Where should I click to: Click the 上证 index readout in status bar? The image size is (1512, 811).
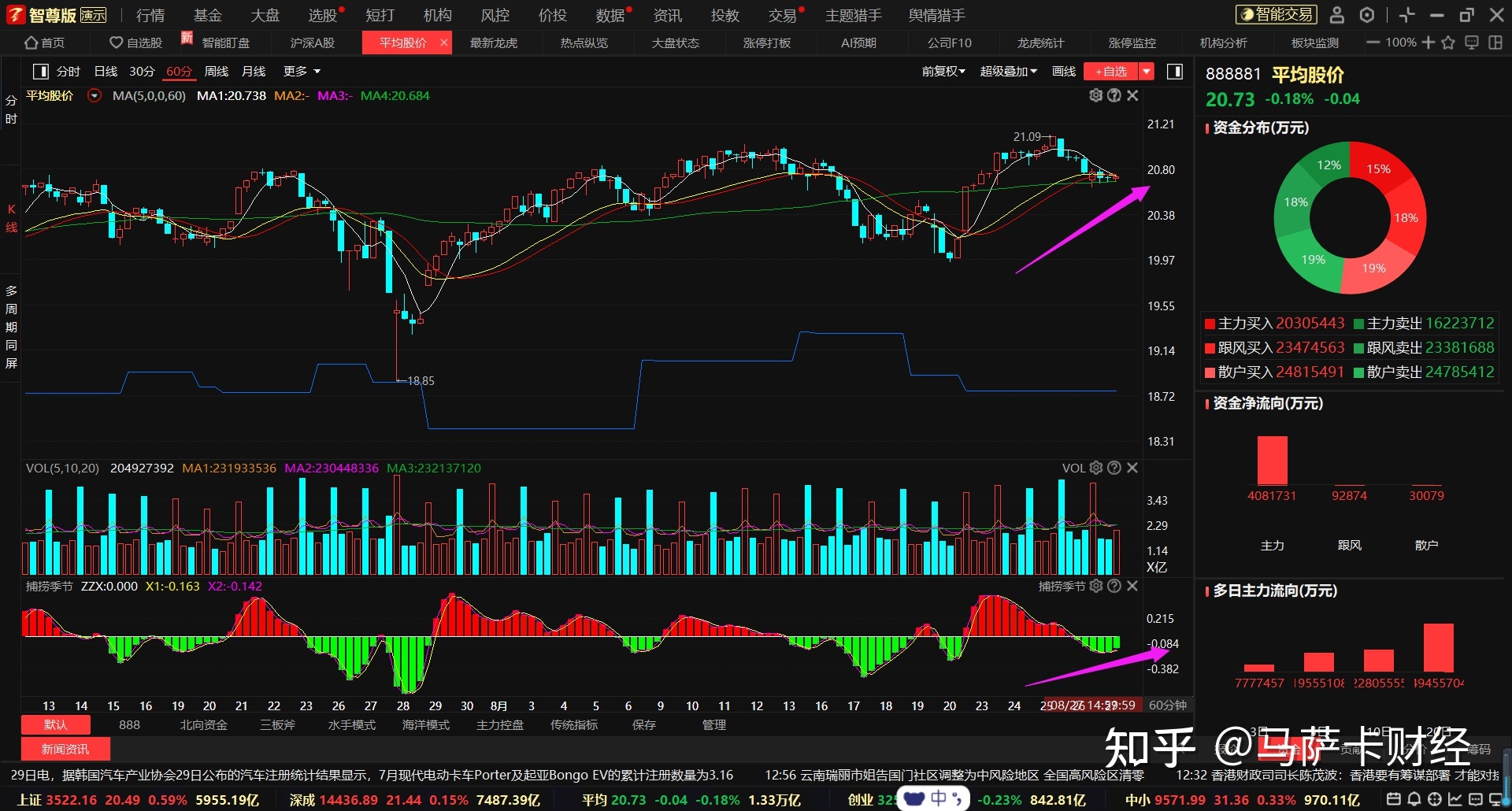pyautogui.click(x=139, y=800)
